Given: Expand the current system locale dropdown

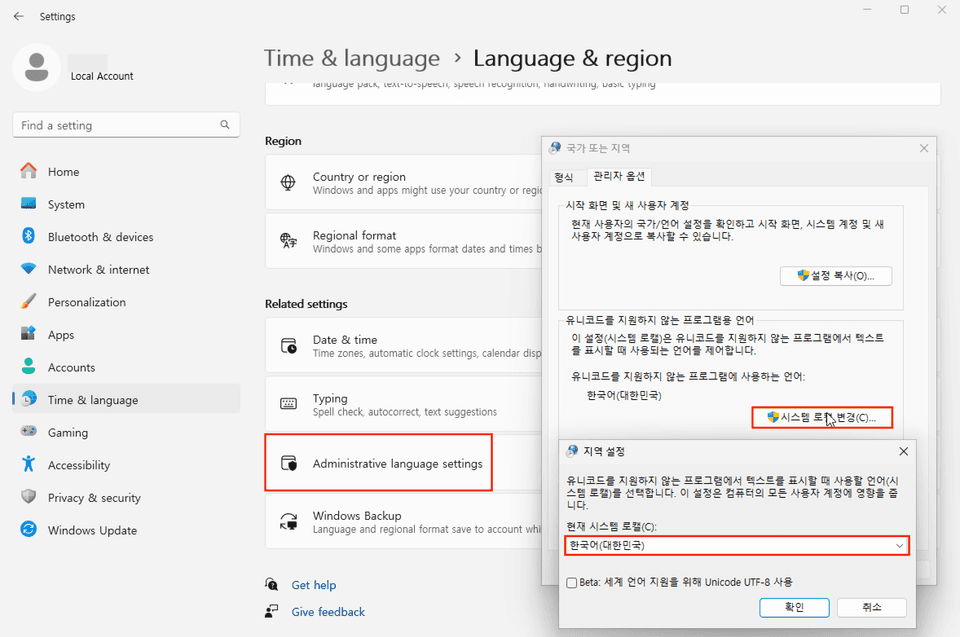Looking at the screenshot, I should point(899,546).
